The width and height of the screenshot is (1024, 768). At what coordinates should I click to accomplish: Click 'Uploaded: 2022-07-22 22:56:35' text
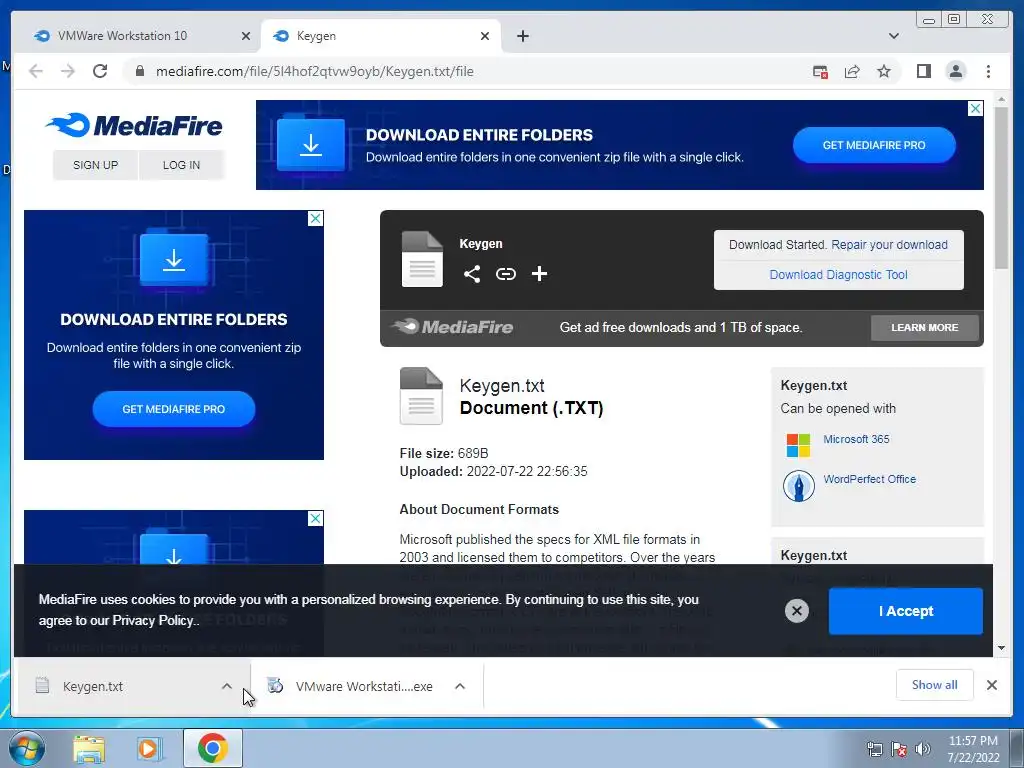tap(493, 472)
